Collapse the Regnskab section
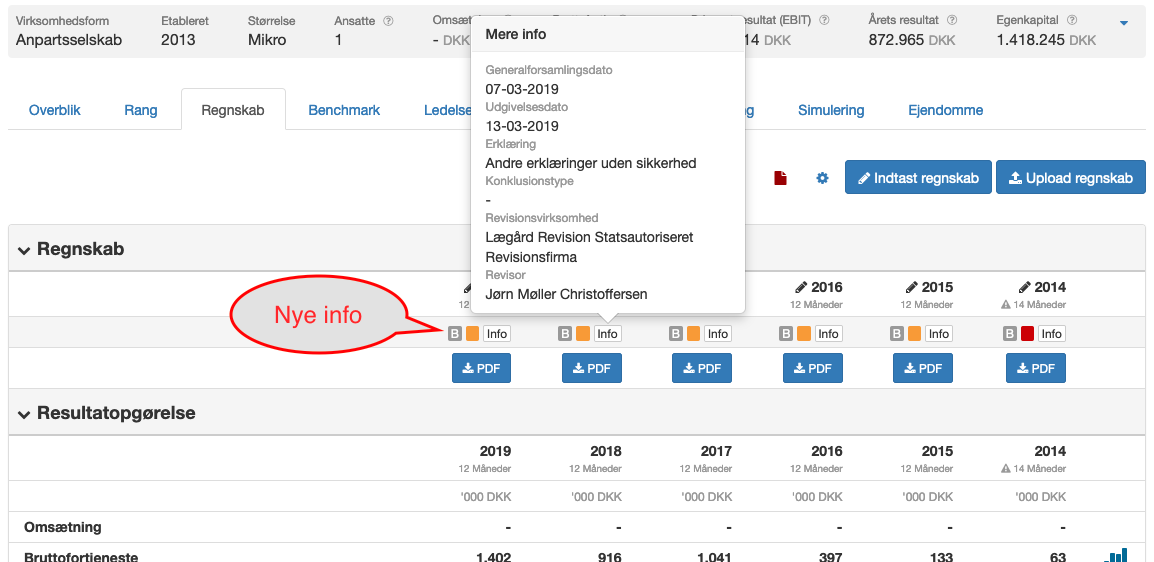Image resolution: width=1154 pixels, height=562 pixels. tap(24, 249)
